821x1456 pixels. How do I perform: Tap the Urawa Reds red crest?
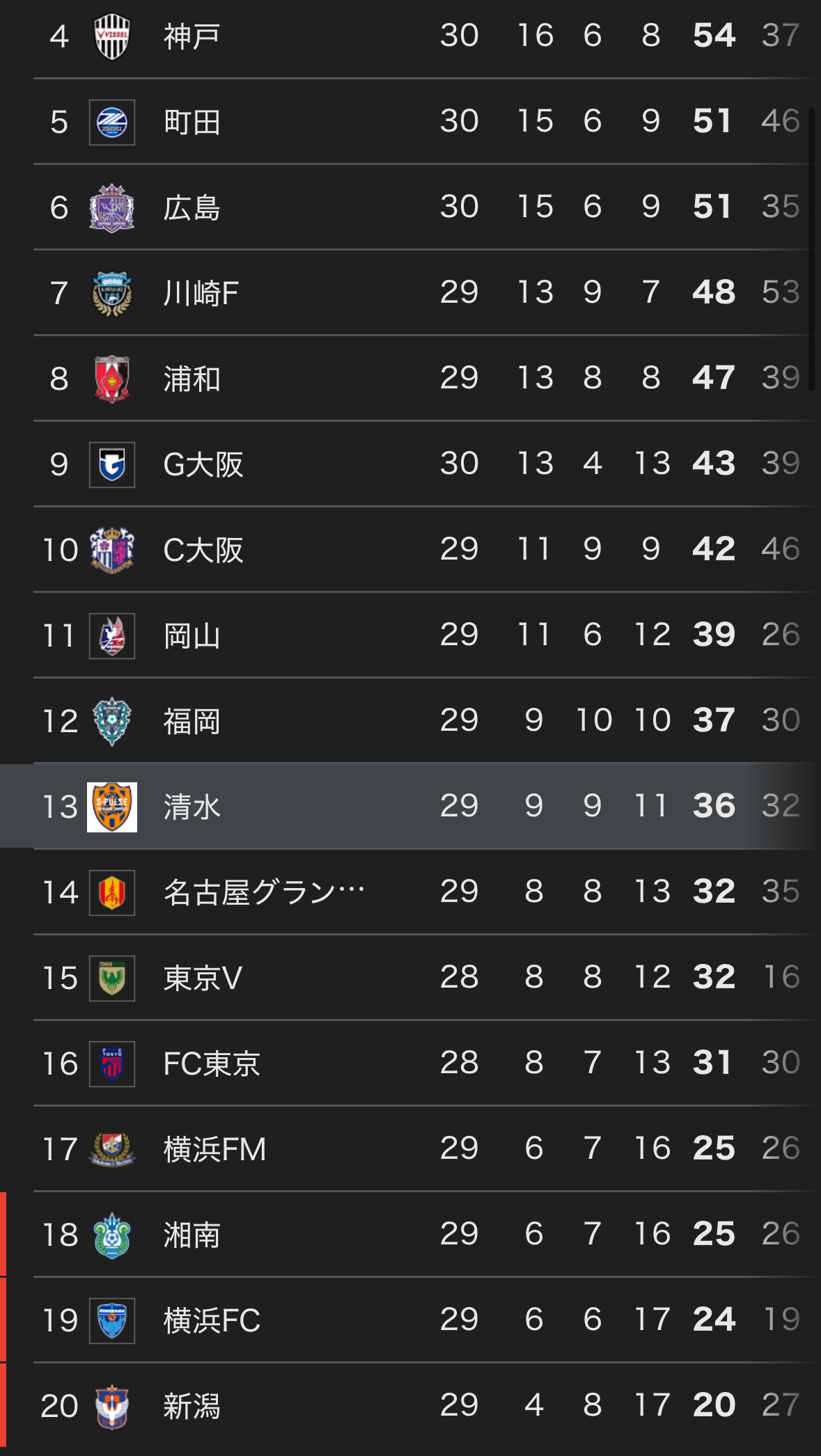coord(112,379)
